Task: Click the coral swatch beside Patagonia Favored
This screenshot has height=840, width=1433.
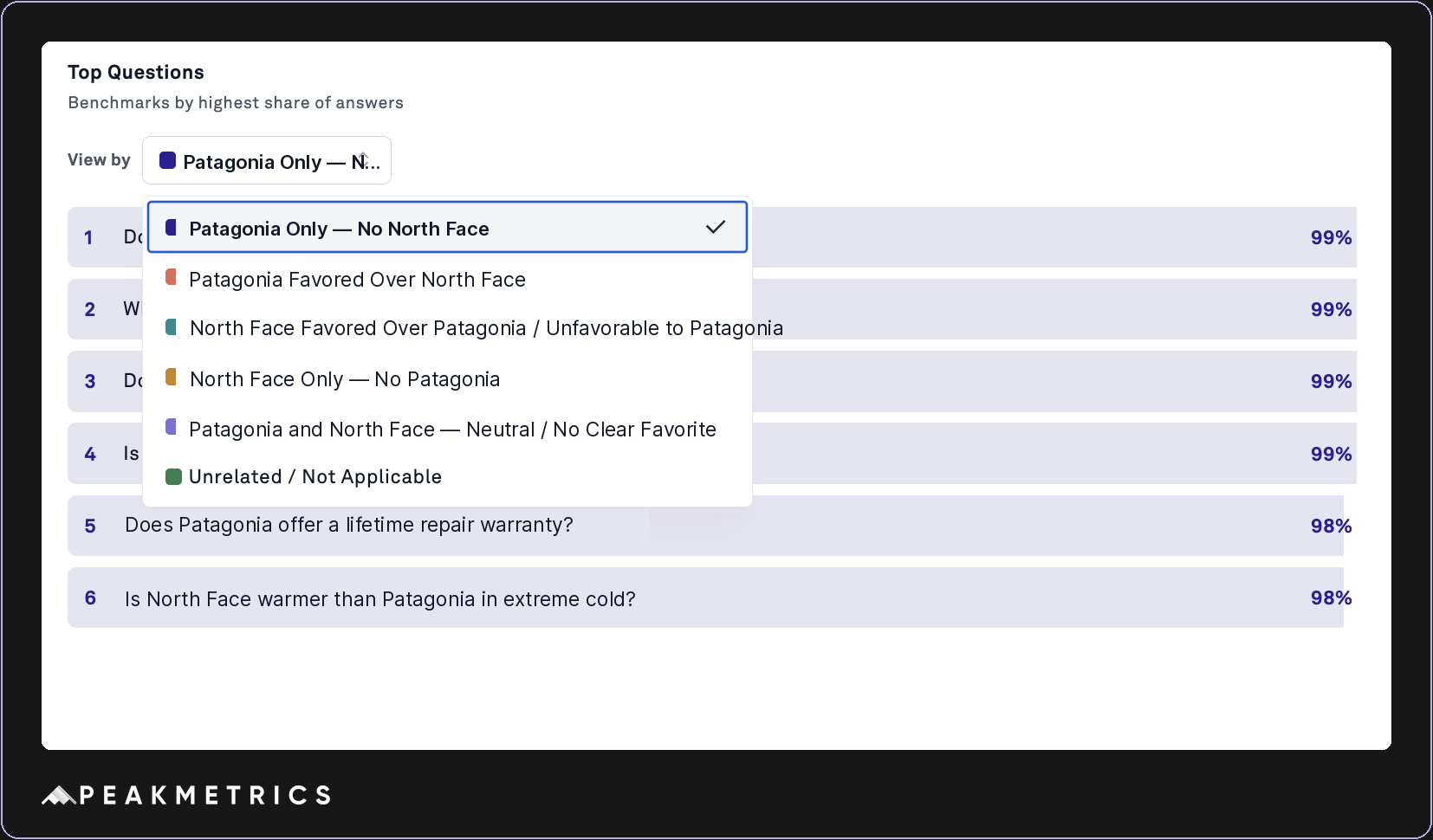Action: click(x=171, y=277)
